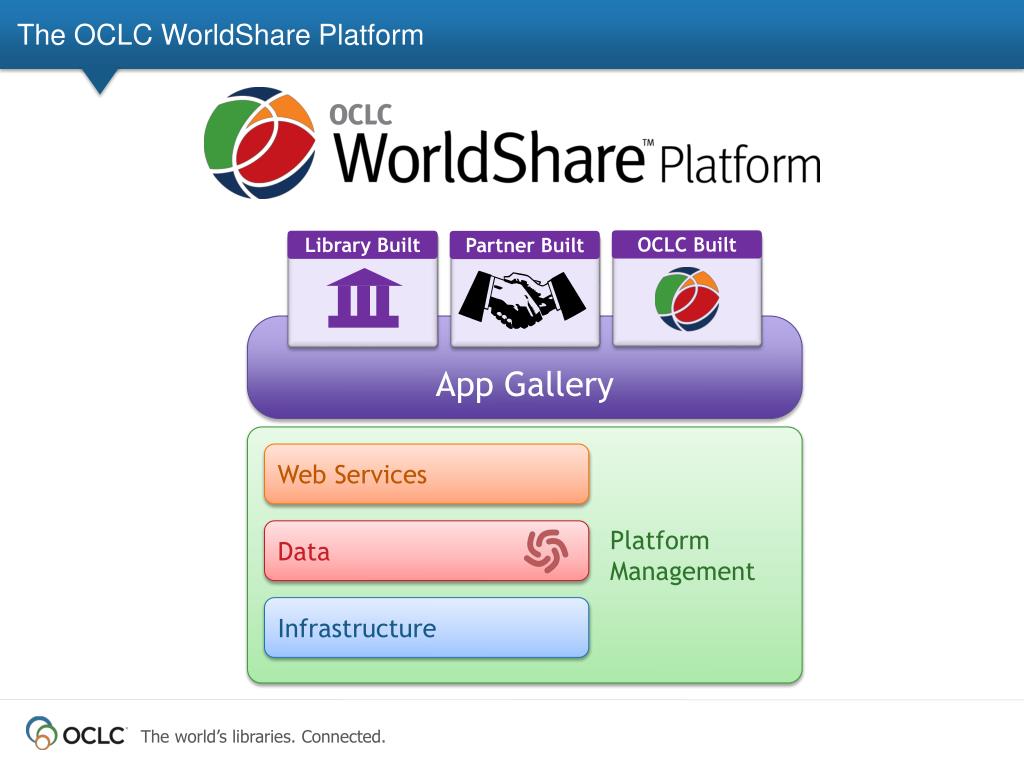The height and width of the screenshot is (768, 1024).
Task: Click the 'Platform' word in the logo
Action: pos(740,165)
